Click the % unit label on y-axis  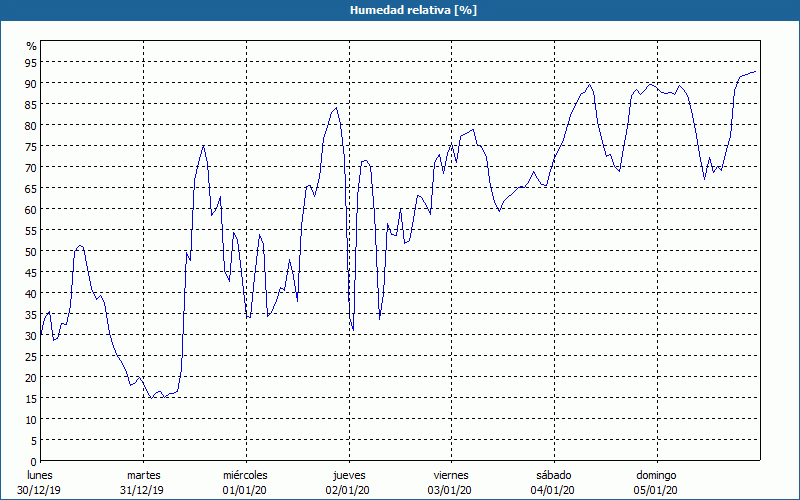(32, 46)
